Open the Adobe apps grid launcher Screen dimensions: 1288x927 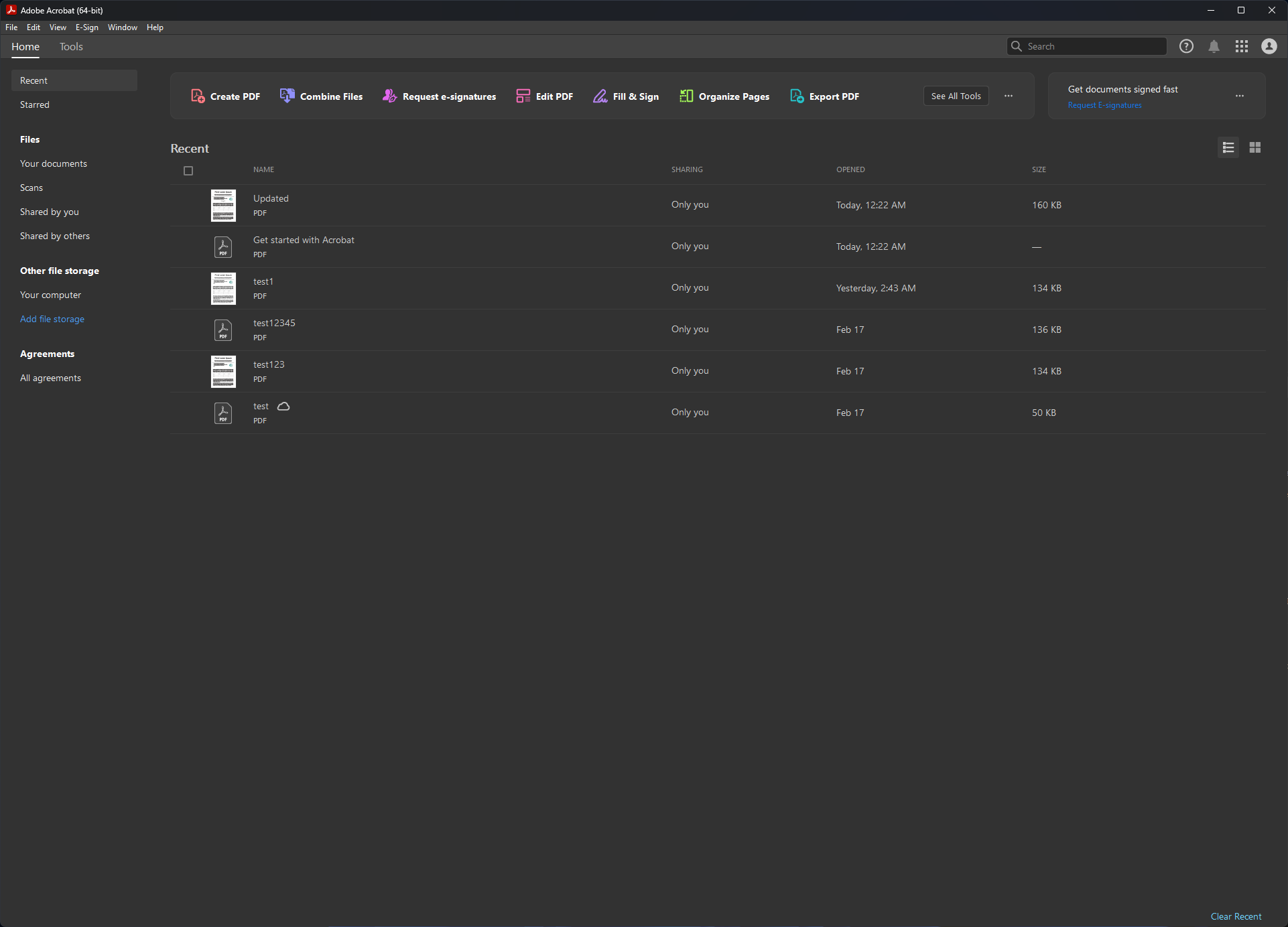pyautogui.click(x=1241, y=46)
